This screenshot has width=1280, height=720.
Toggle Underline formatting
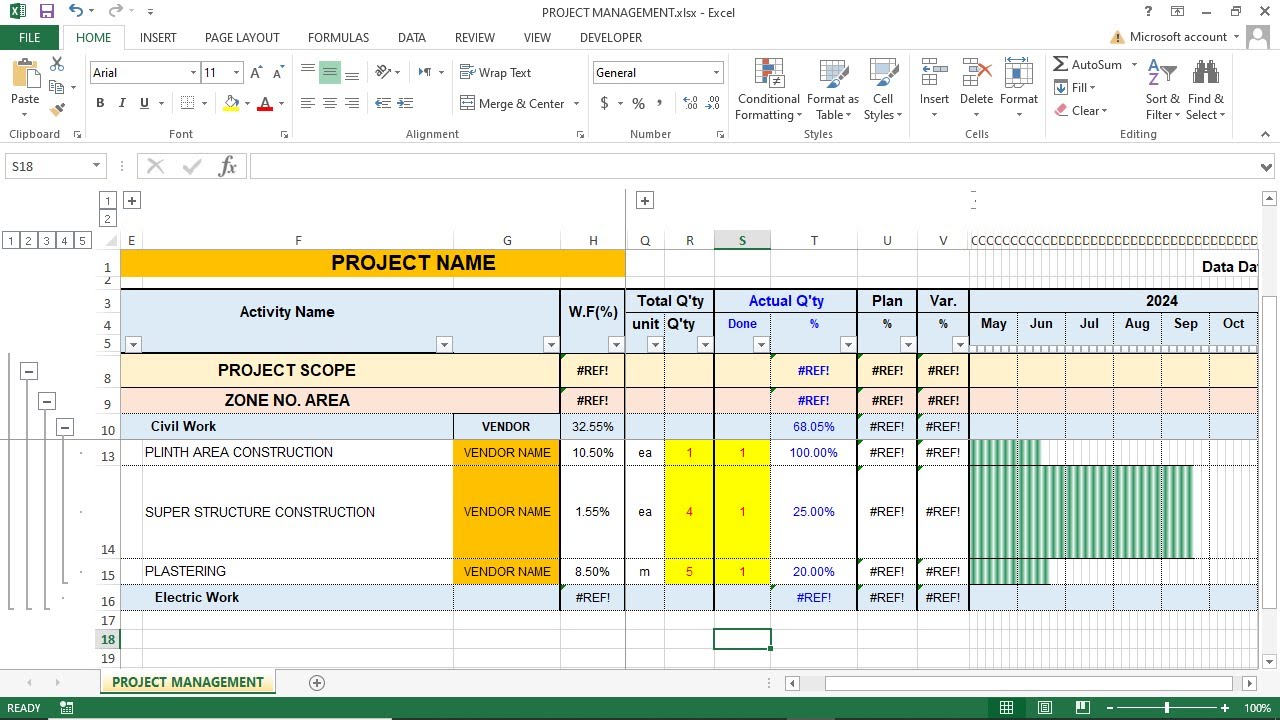144,103
